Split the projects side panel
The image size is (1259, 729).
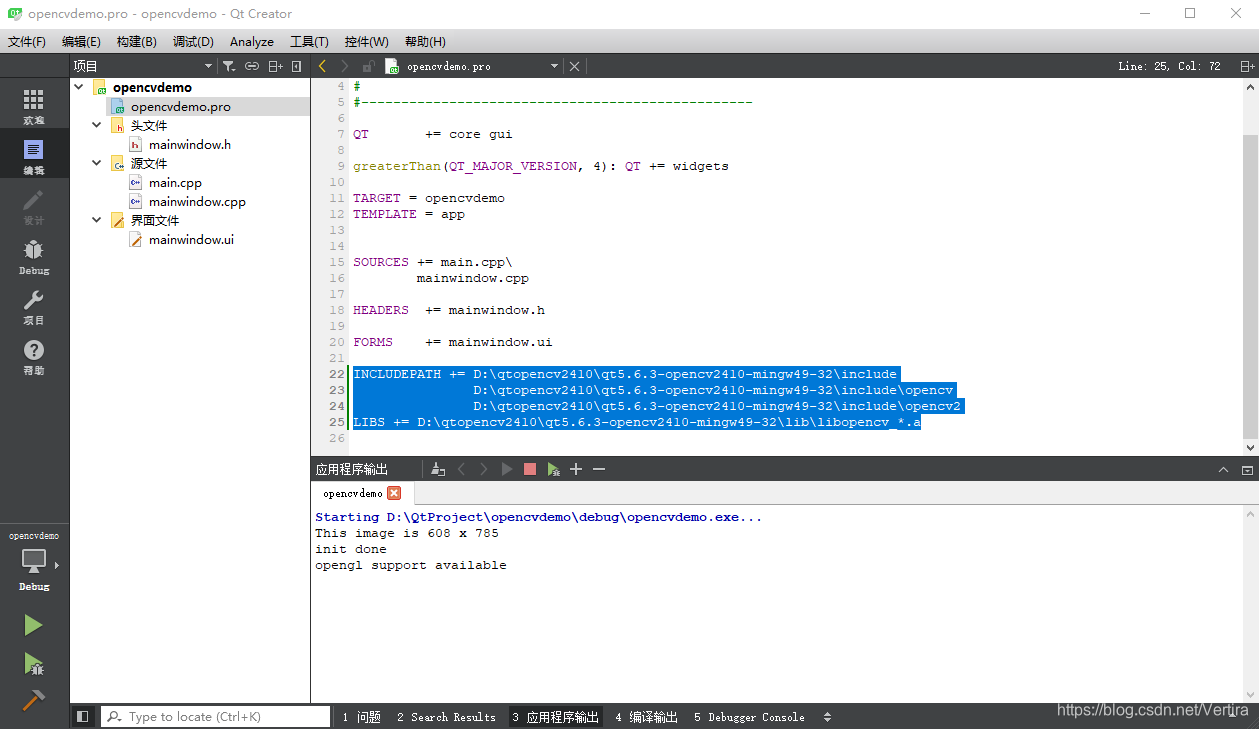tap(276, 66)
